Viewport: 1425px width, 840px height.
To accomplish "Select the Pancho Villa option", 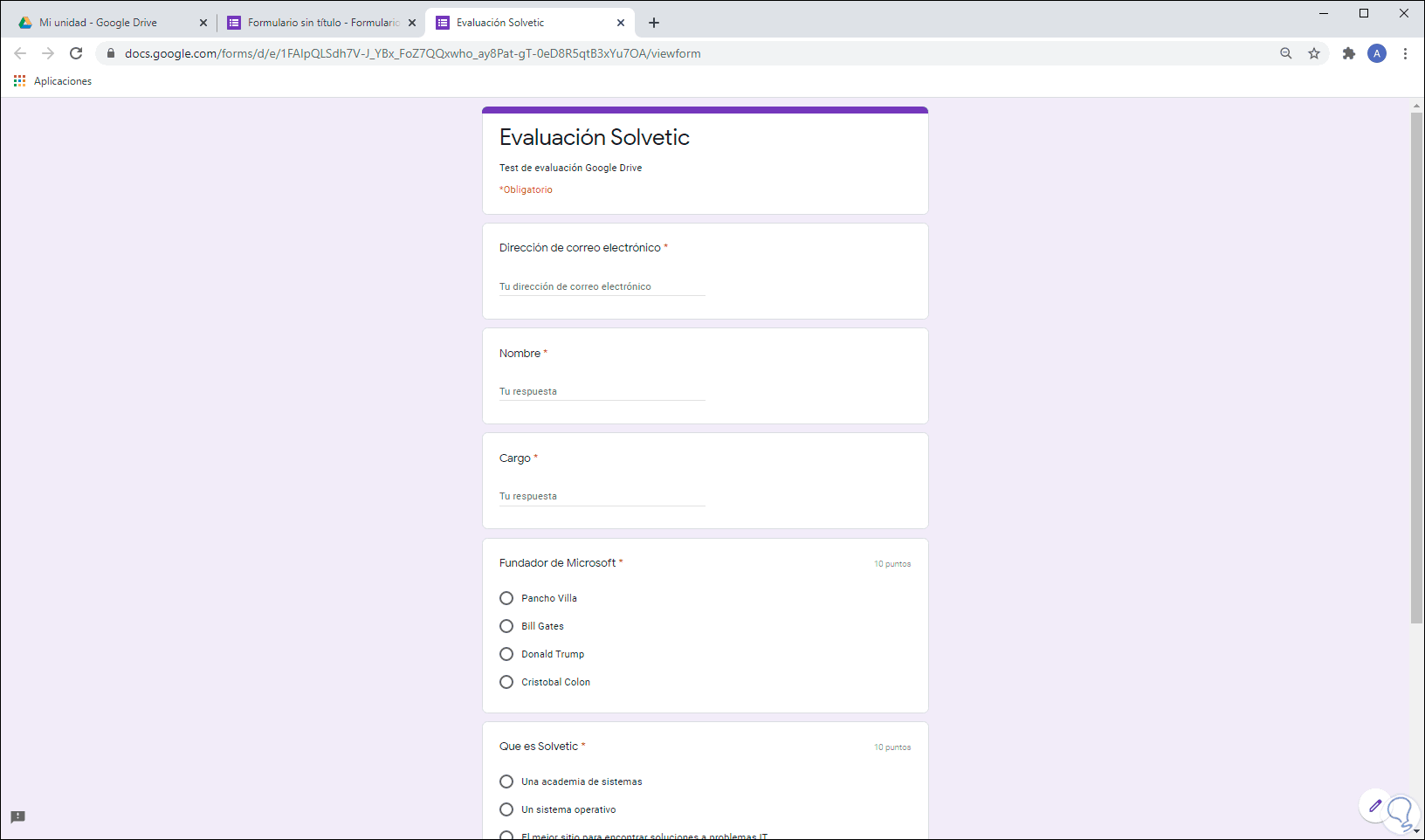I will click(x=506, y=598).
